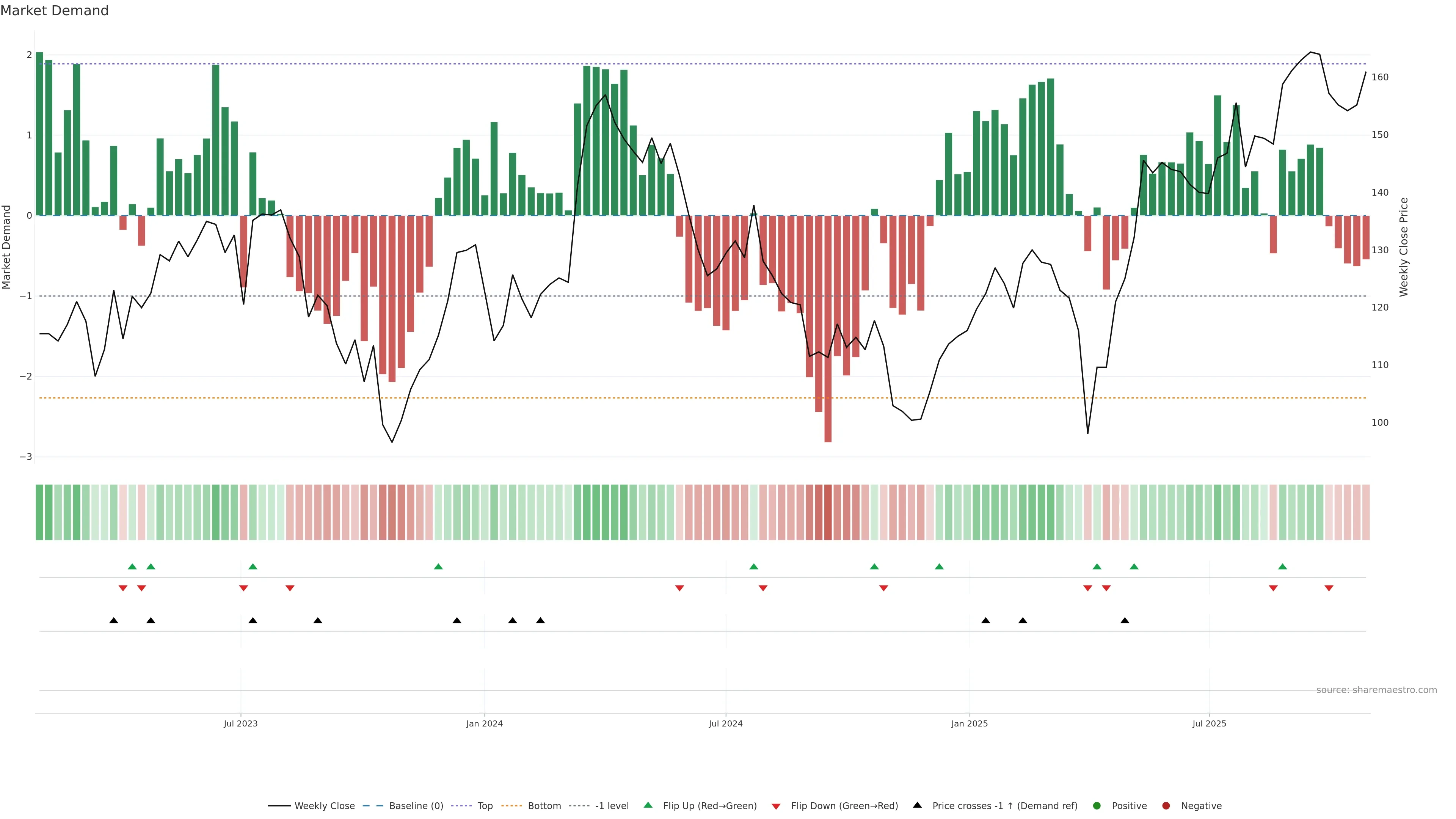The width and height of the screenshot is (1456, 819).
Task: Click the Market Demand chart title
Action: click(x=54, y=11)
